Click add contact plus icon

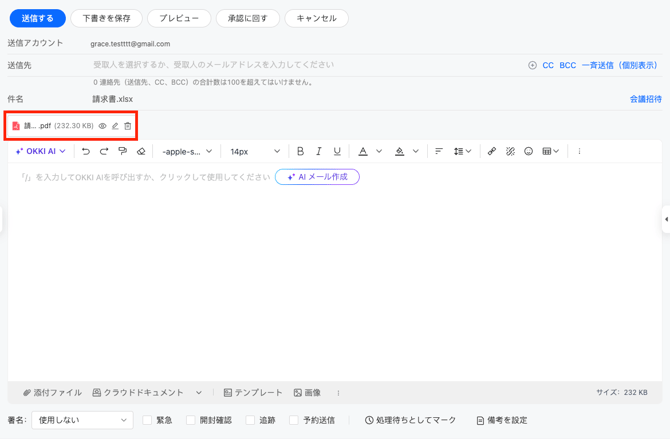pos(532,65)
